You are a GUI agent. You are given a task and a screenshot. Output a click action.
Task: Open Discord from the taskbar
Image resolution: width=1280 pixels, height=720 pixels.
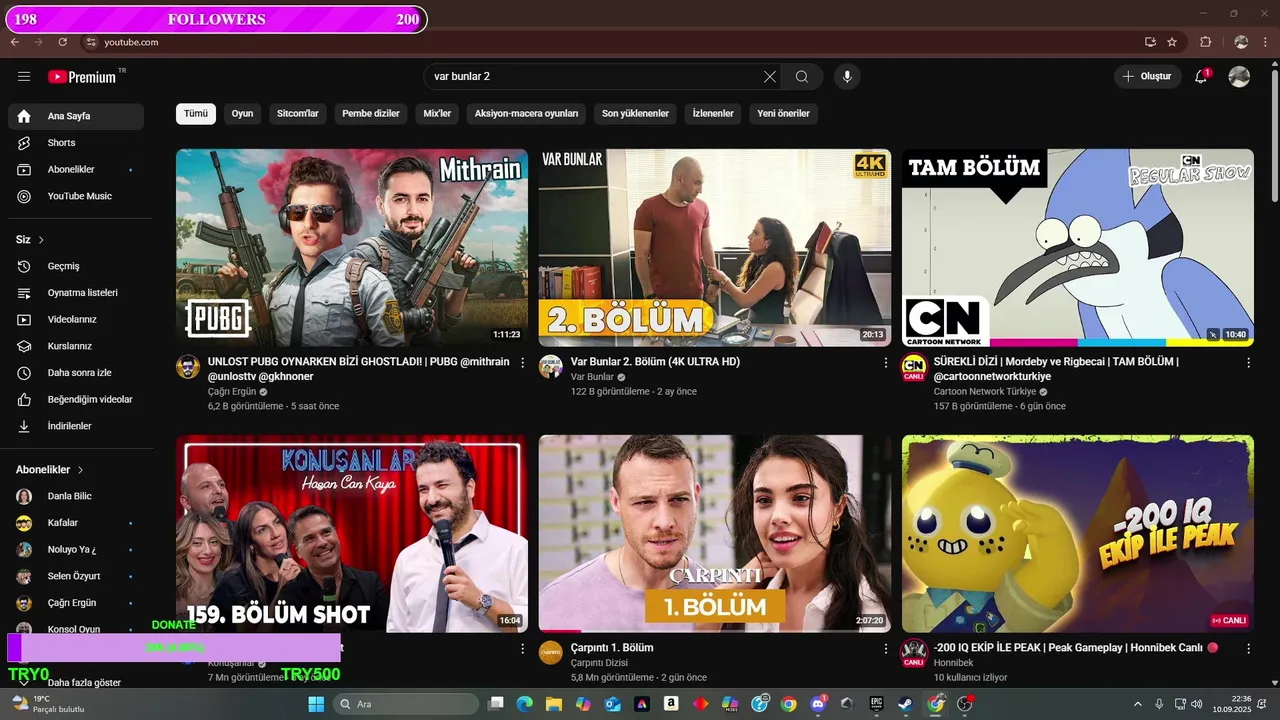(818, 704)
